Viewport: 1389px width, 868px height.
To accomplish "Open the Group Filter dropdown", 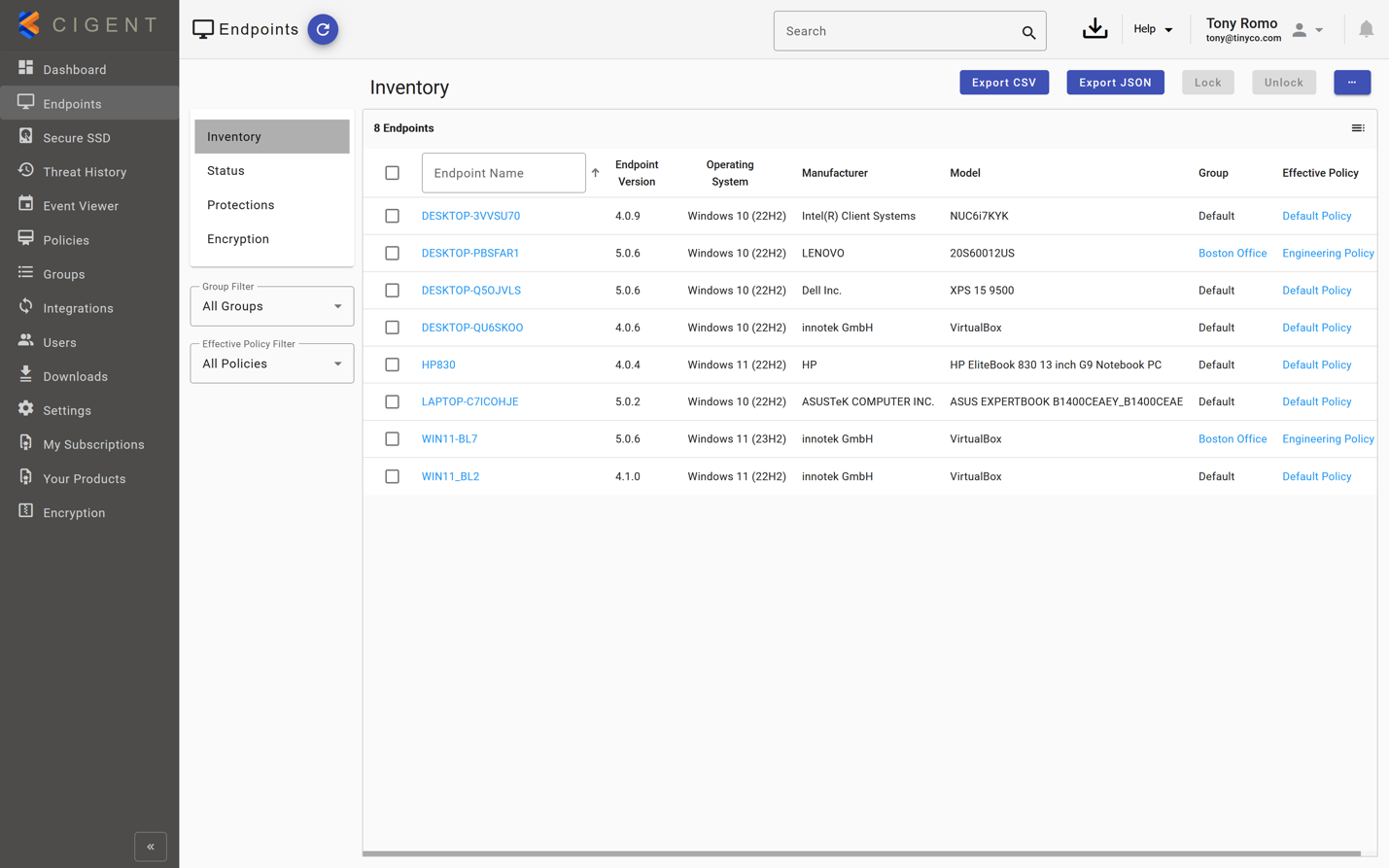I will pyautogui.click(x=272, y=306).
